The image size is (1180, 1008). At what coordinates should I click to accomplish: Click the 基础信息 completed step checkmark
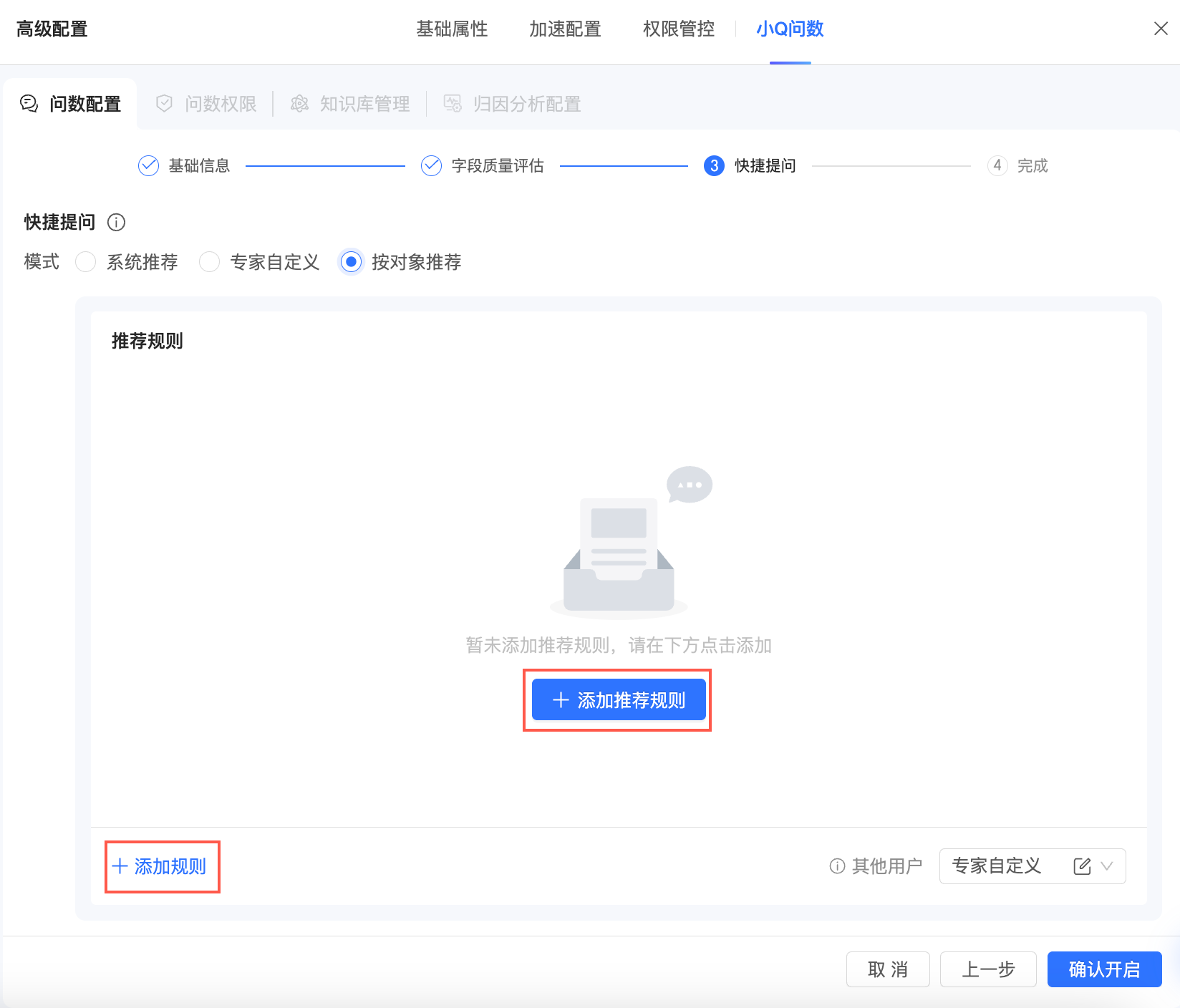pos(148,165)
